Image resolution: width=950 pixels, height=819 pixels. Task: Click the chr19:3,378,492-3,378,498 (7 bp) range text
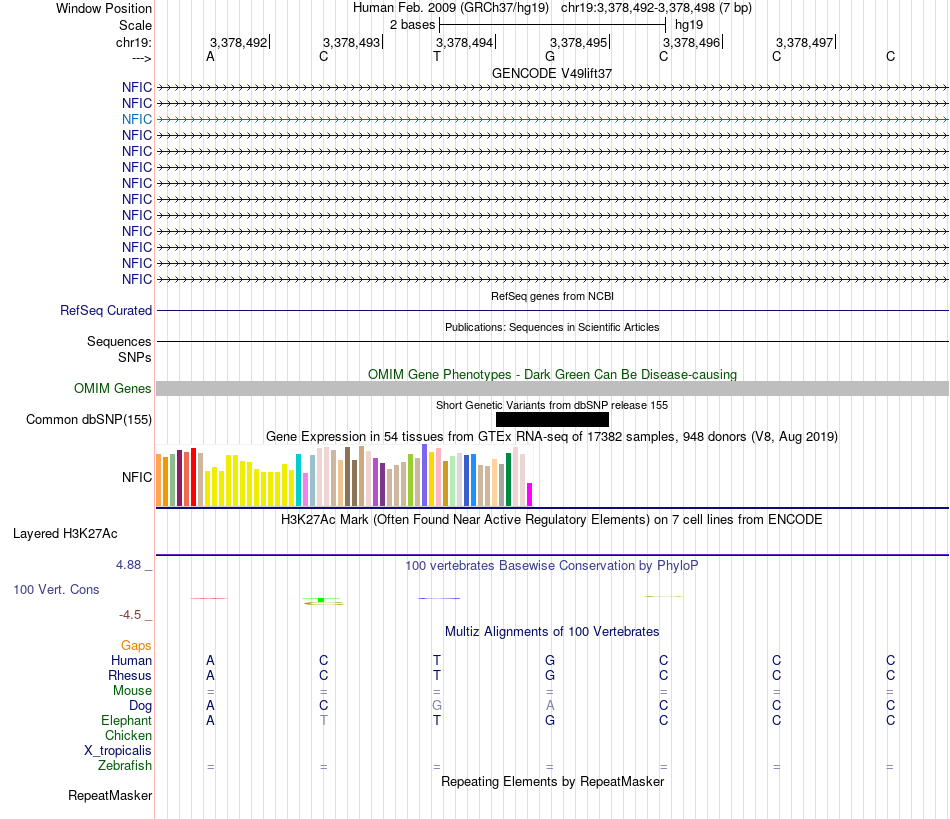(x=656, y=8)
